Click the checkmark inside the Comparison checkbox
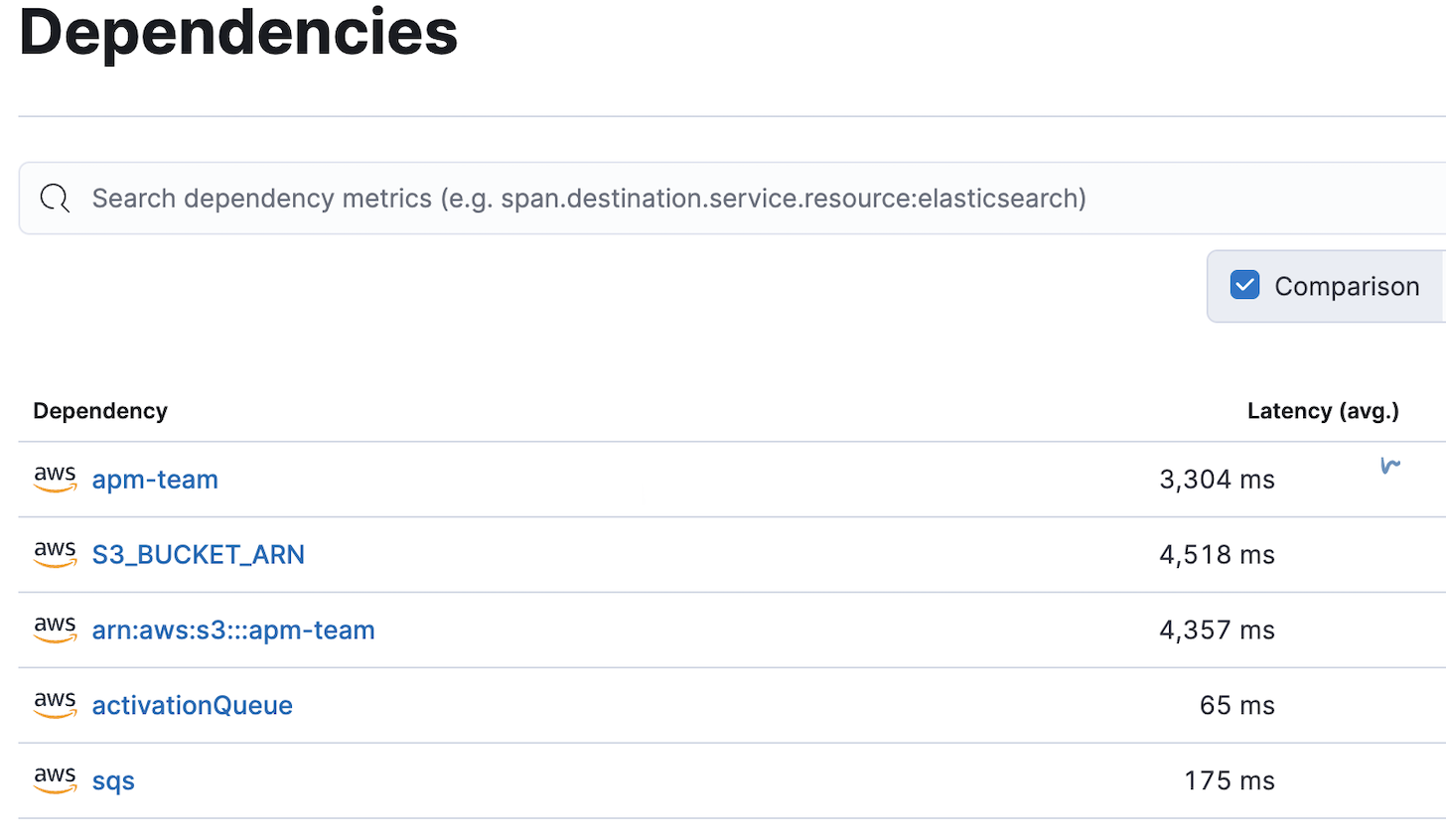 [1244, 285]
